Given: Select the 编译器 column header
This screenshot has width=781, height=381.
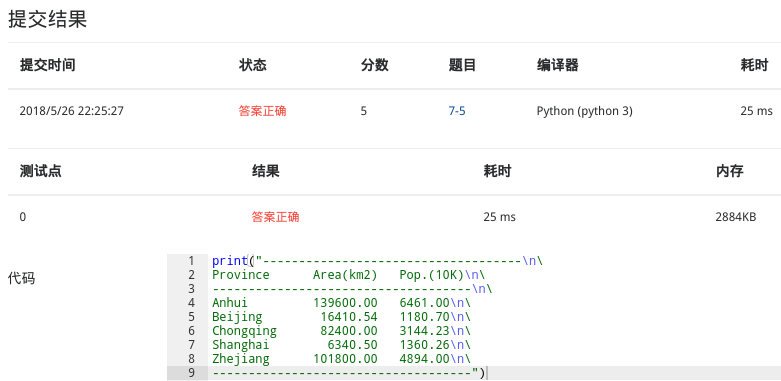Looking at the screenshot, I should tap(557, 65).
